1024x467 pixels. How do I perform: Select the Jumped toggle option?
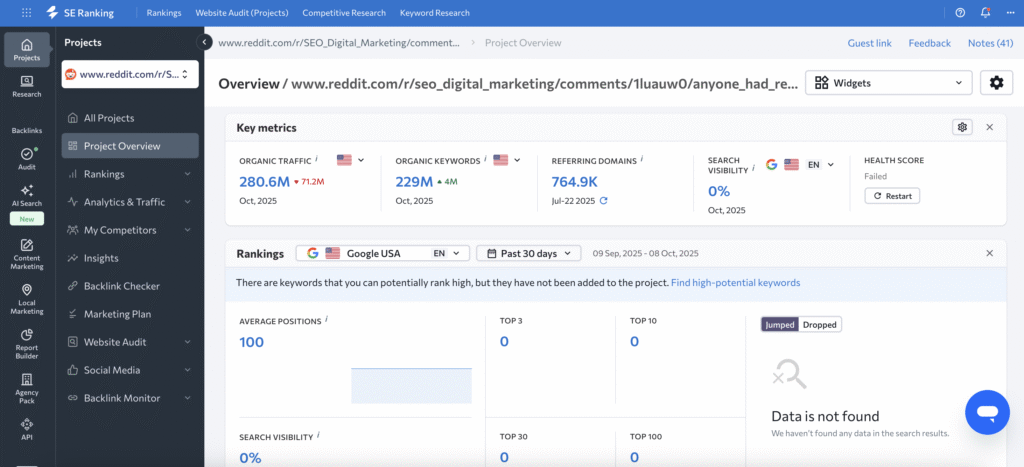[x=780, y=324]
